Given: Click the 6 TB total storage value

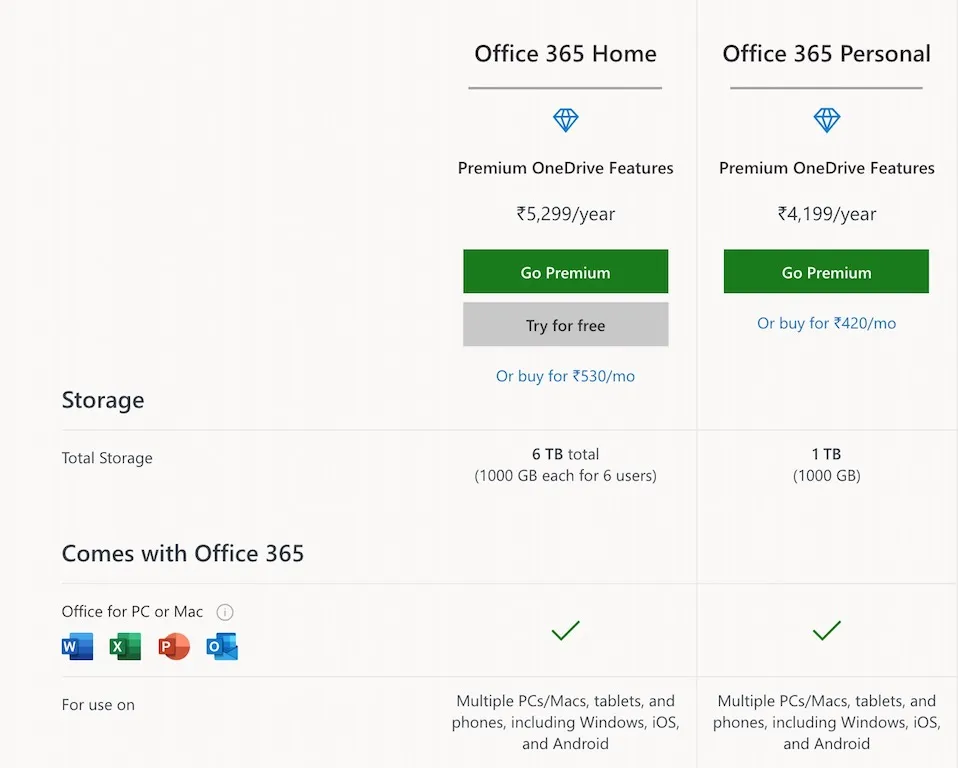Looking at the screenshot, I should point(566,454).
